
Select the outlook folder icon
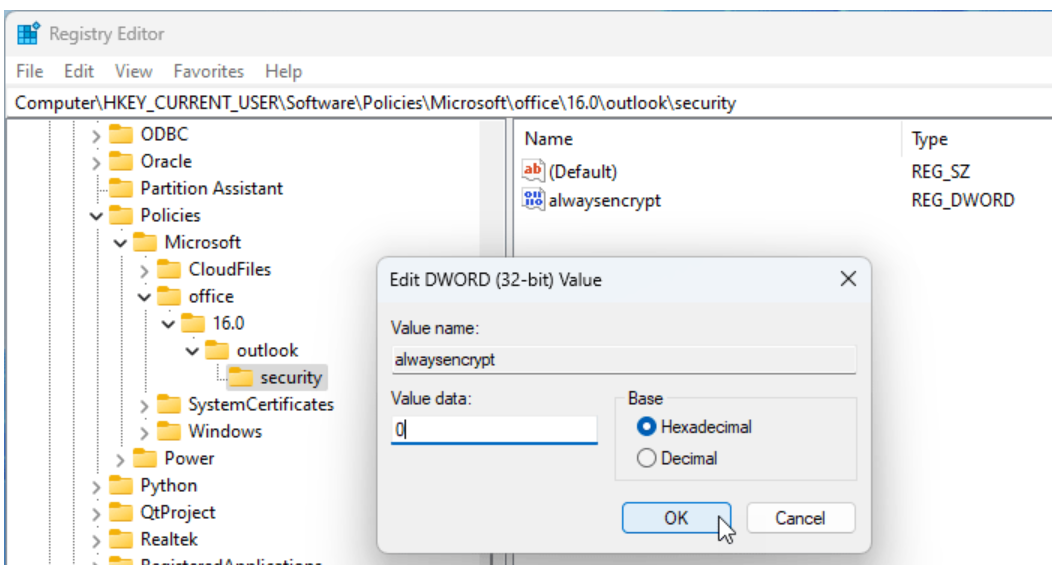point(217,350)
